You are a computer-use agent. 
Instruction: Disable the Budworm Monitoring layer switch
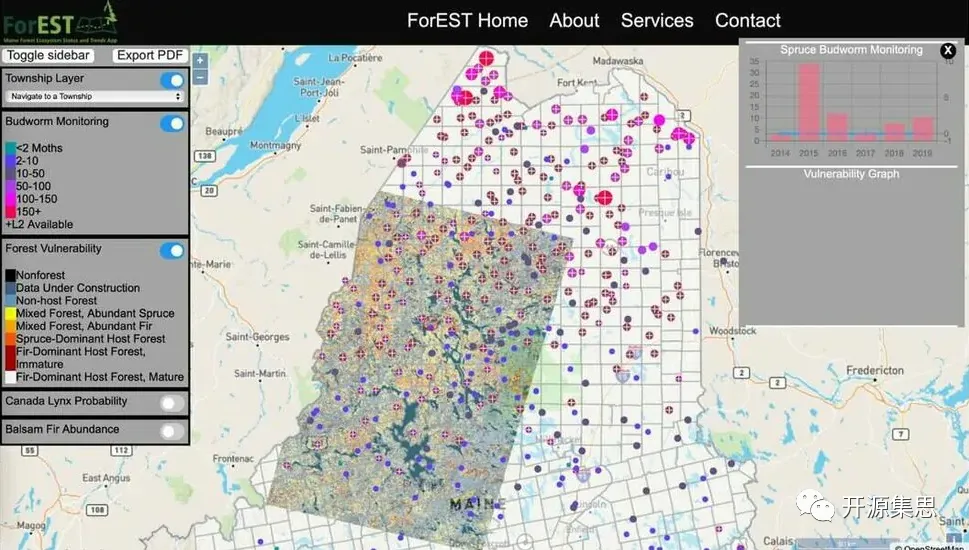(x=172, y=124)
